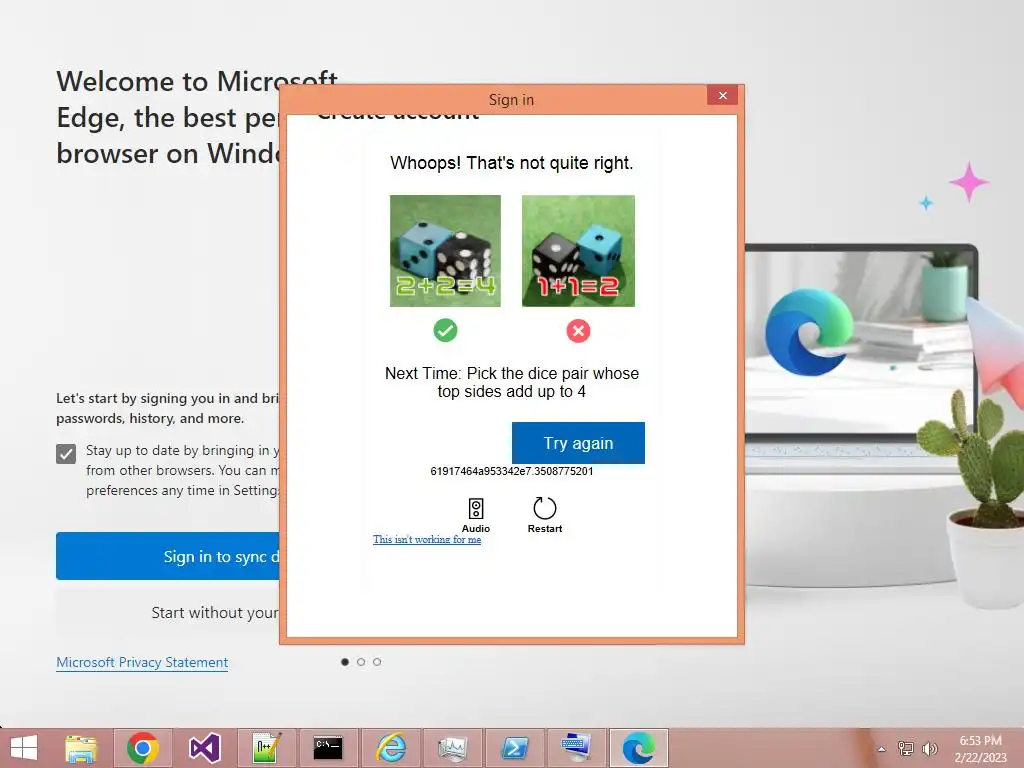1024x768 pixels.
Task: Open the volume tray icon
Action: pyautogui.click(x=929, y=748)
